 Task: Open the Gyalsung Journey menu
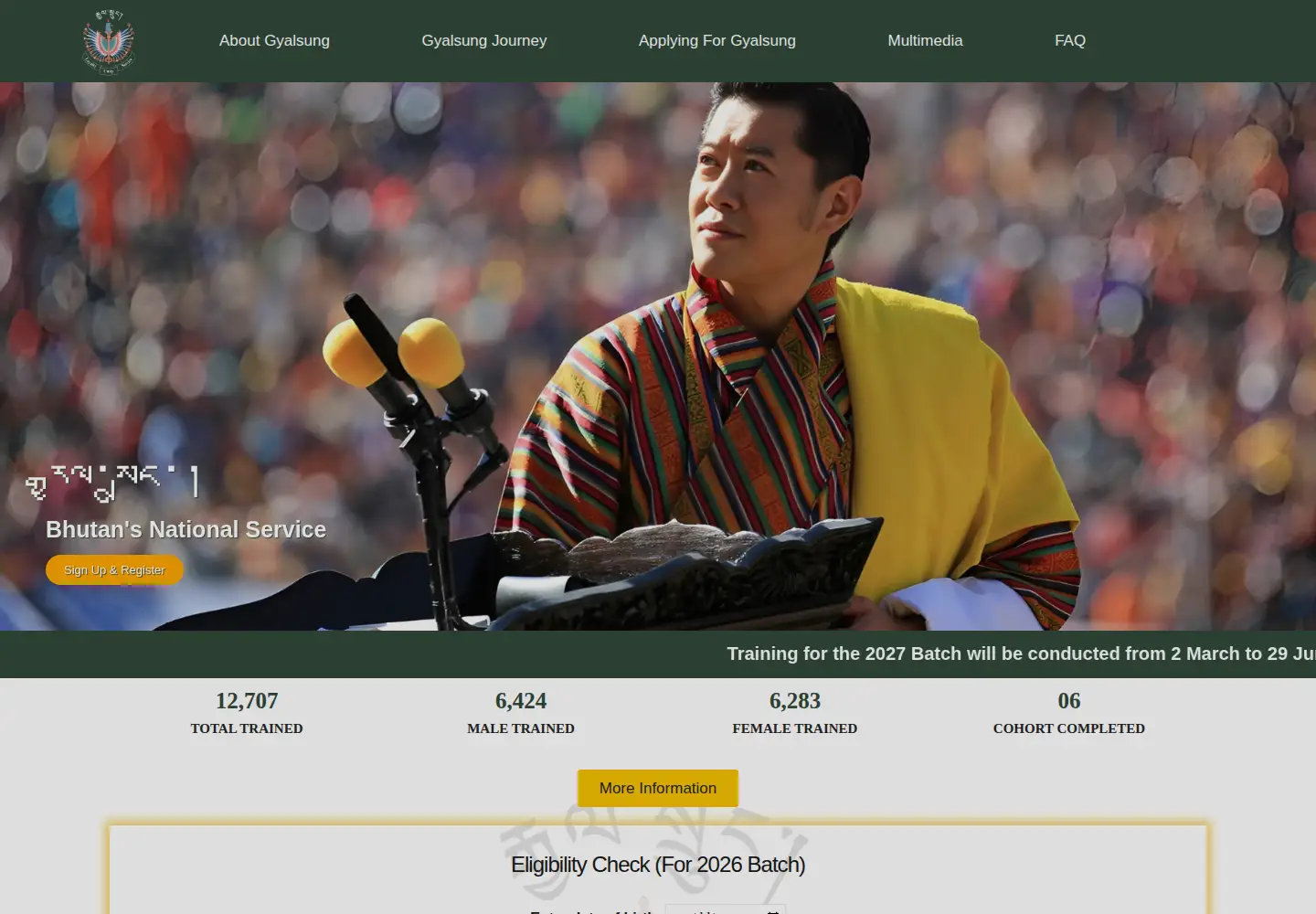tap(484, 40)
